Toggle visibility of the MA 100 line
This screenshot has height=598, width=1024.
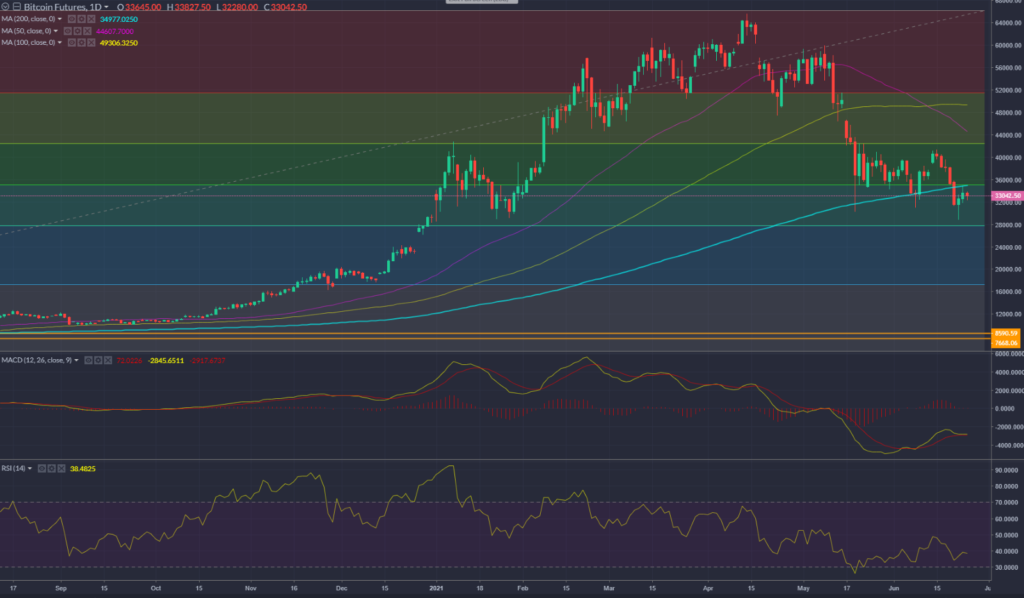[71, 43]
